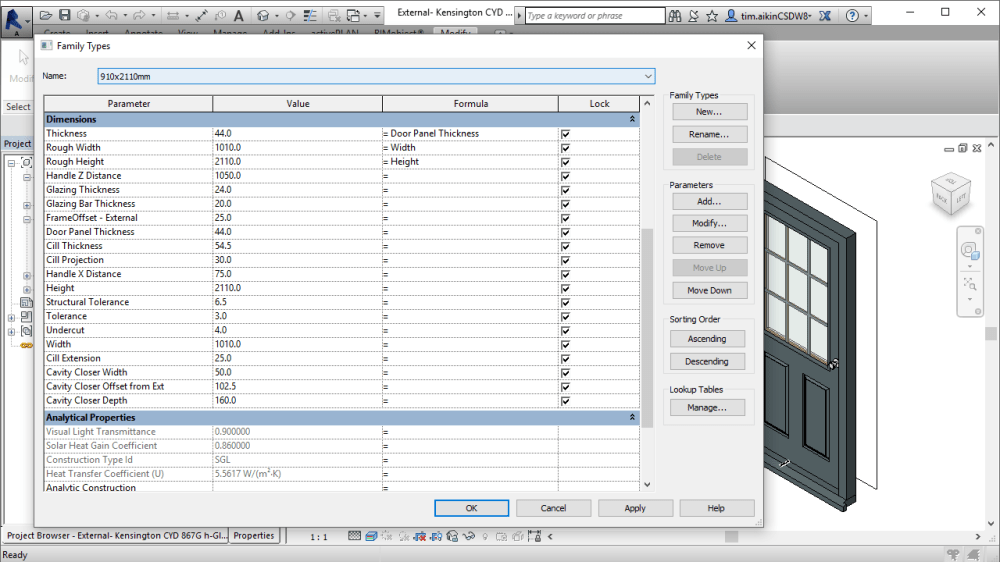Select the Aligned Dimension tool icon
Viewport: 1000px width, 562px height.
coord(202,15)
